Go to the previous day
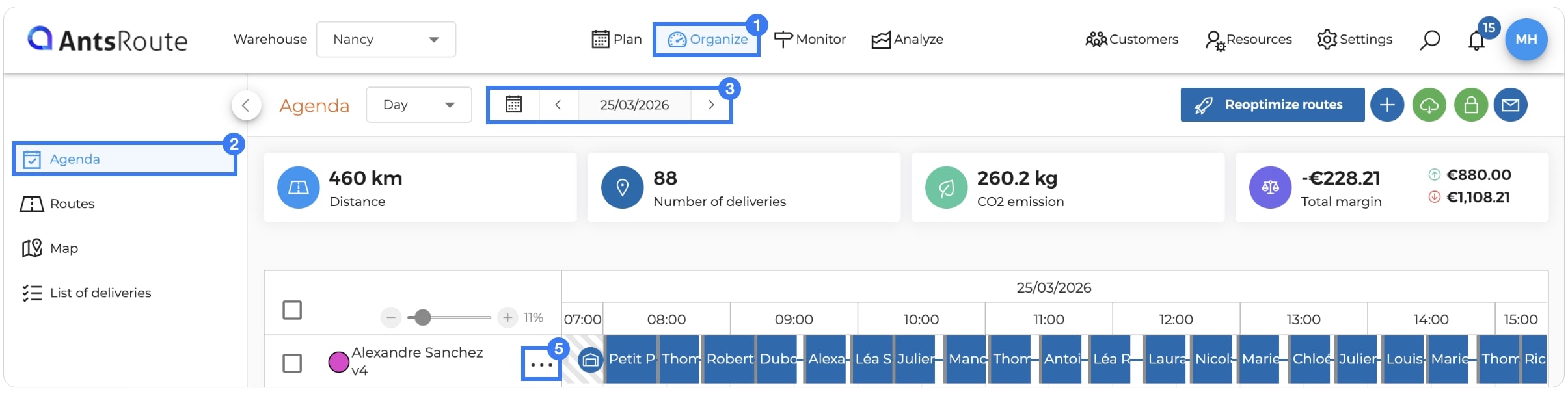Viewport: 1568px width, 394px height. click(x=558, y=105)
